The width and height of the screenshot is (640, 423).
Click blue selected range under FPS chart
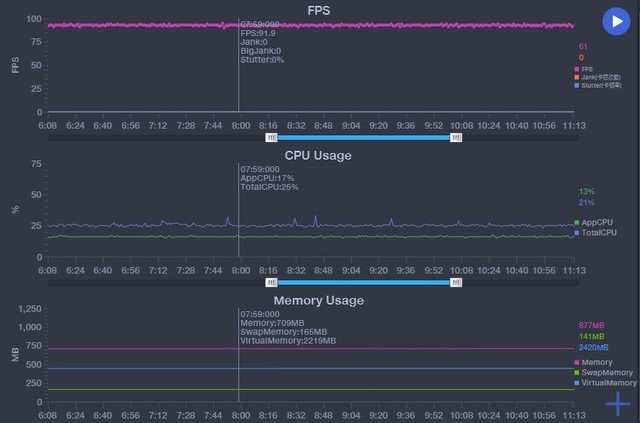point(363,137)
